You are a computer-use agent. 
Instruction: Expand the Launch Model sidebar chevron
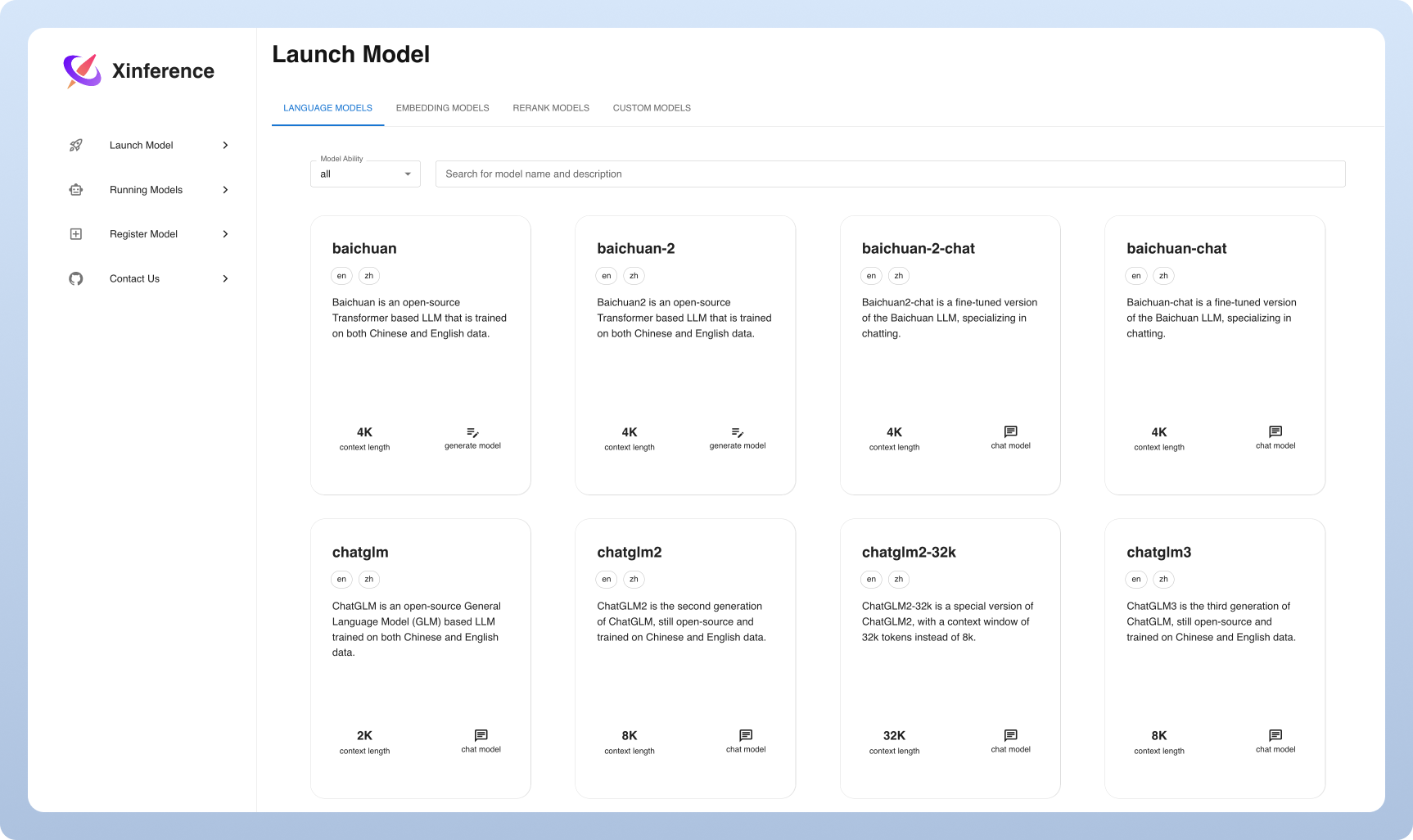225,145
